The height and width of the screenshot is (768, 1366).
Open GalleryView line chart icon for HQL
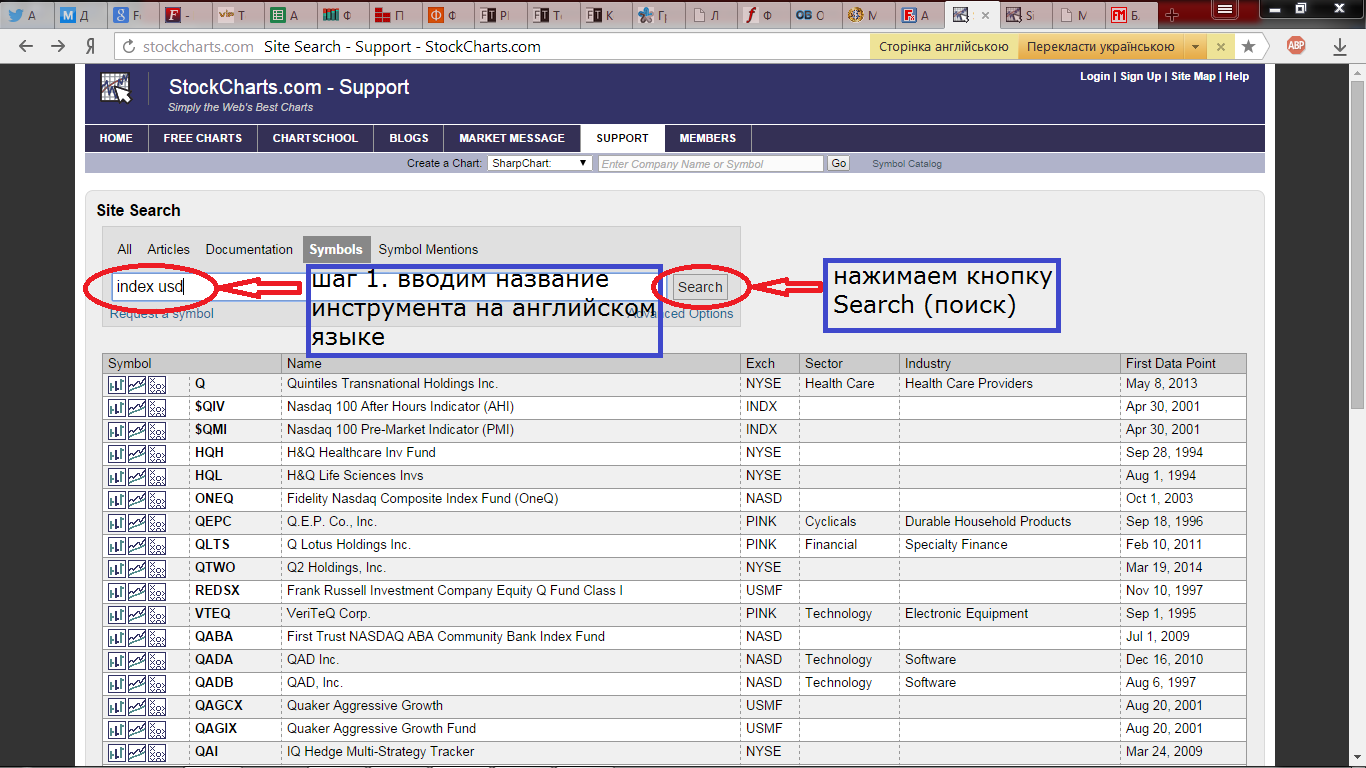(136, 476)
